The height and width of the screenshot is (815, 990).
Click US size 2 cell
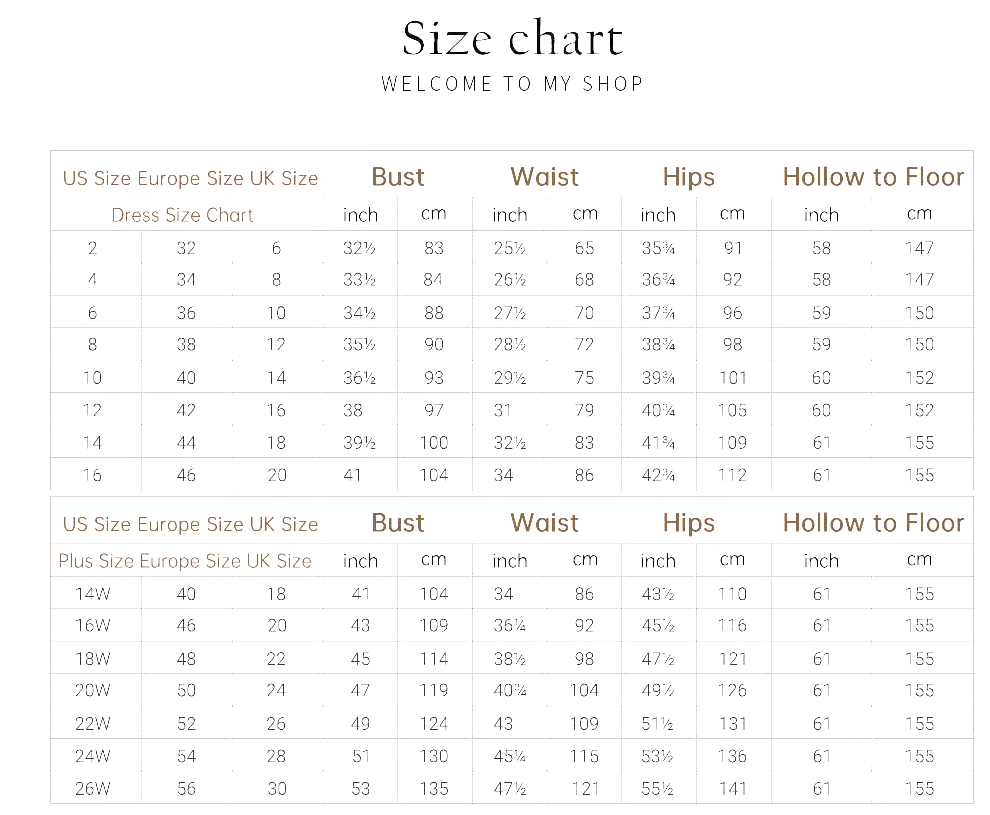pos(92,248)
